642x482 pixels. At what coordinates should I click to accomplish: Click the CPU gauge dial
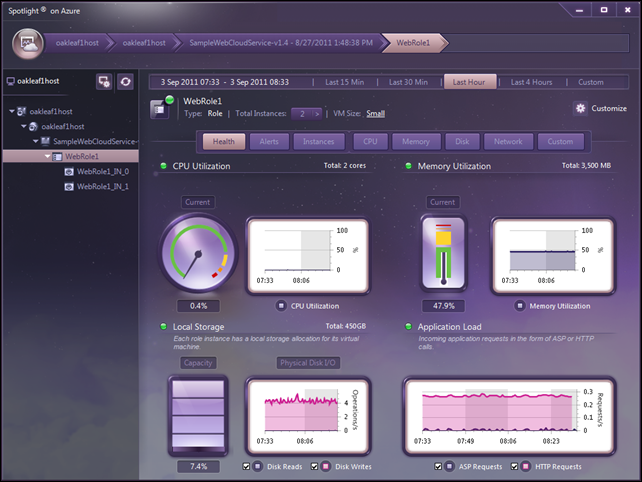click(x=199, y=253)
